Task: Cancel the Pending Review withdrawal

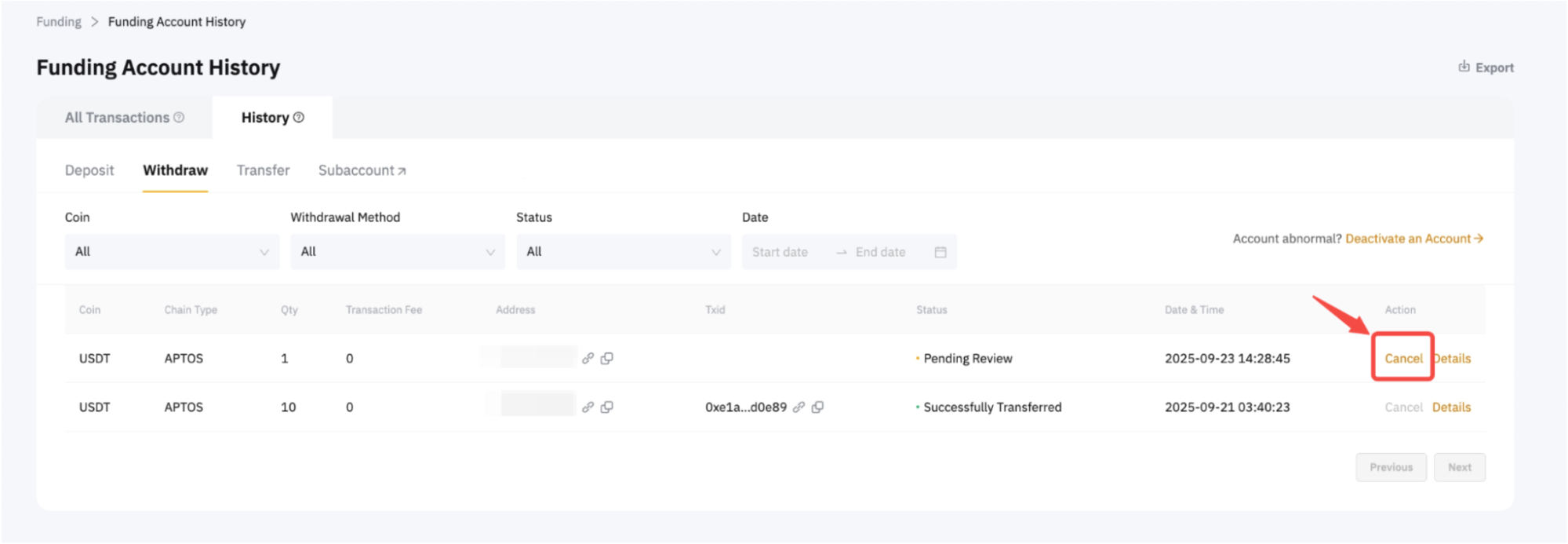Action: point(1402,358)
